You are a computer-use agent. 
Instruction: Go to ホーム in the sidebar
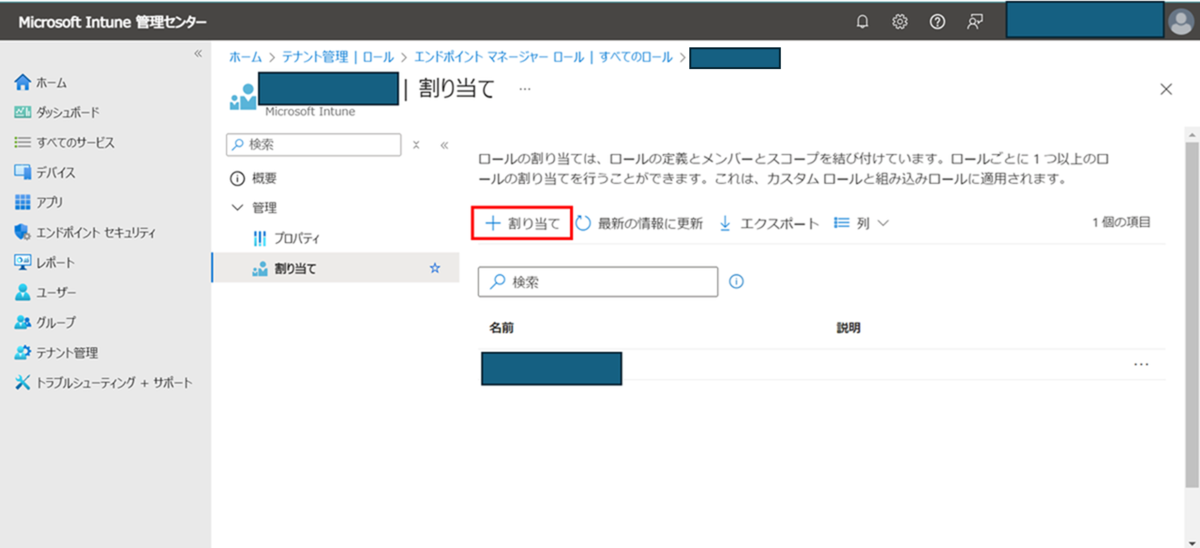coord(42,82)
